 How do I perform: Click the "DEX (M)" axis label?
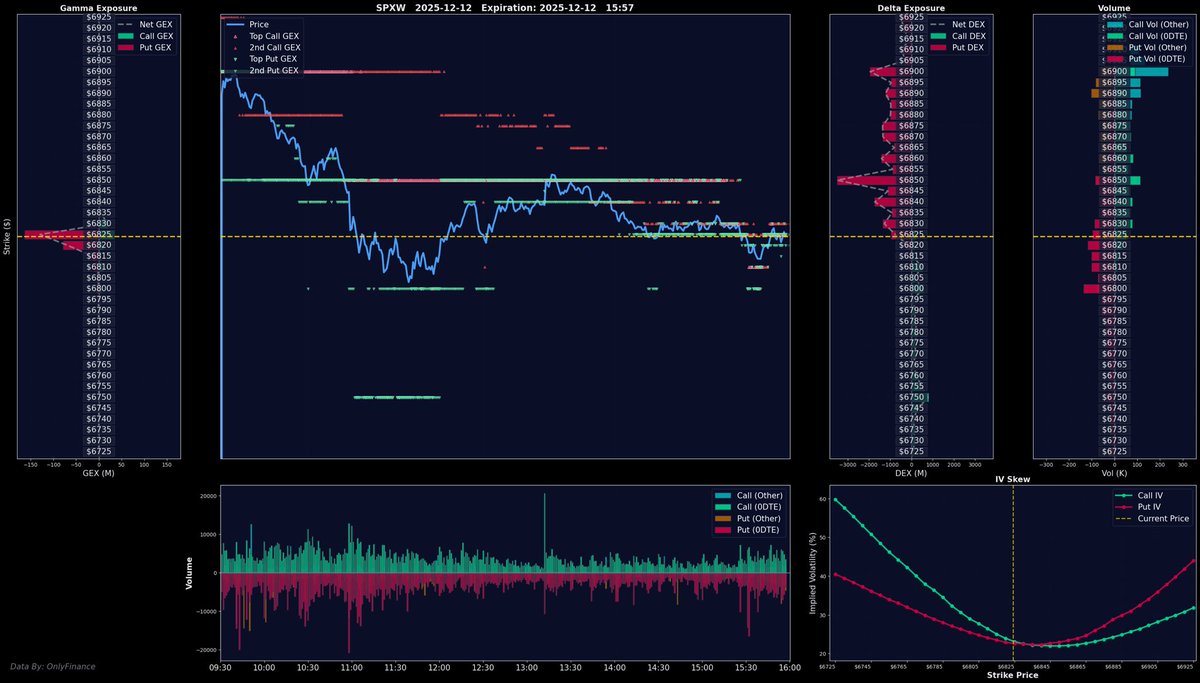point(911,473)
